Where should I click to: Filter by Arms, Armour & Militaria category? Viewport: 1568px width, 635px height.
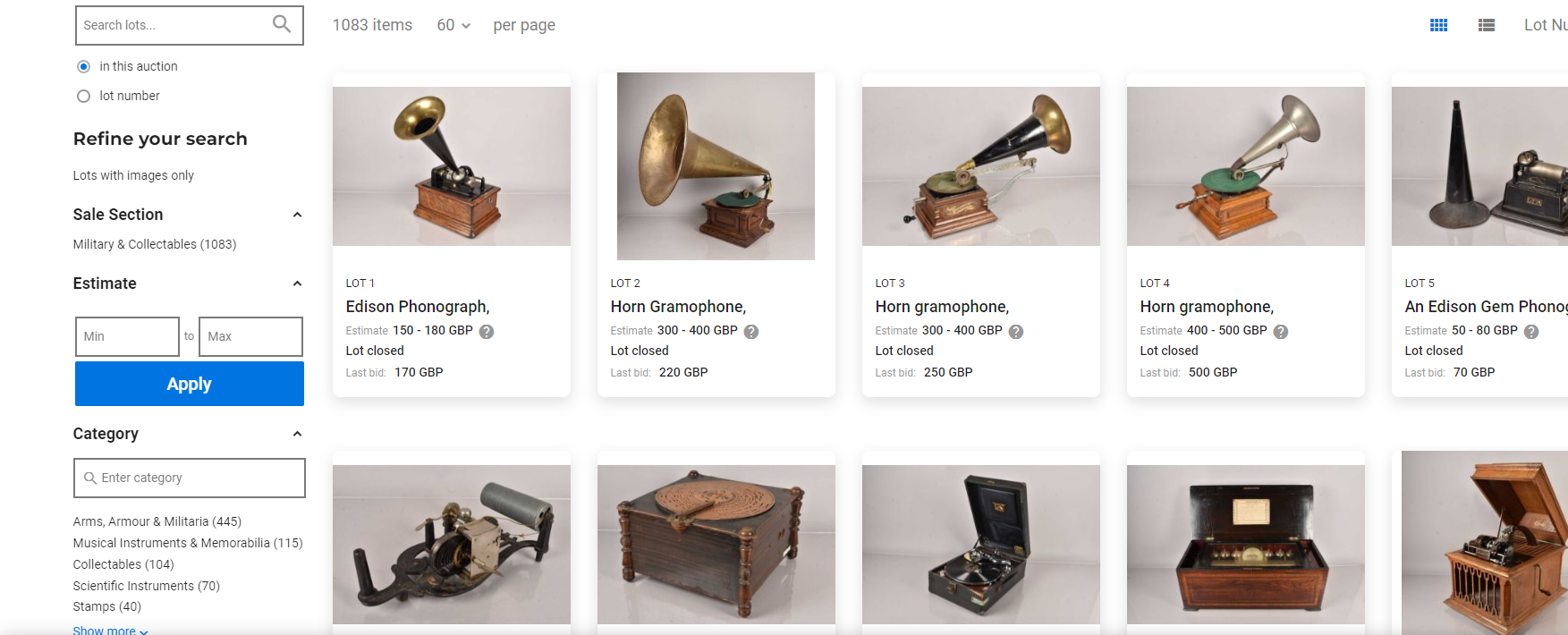point(157,521)
